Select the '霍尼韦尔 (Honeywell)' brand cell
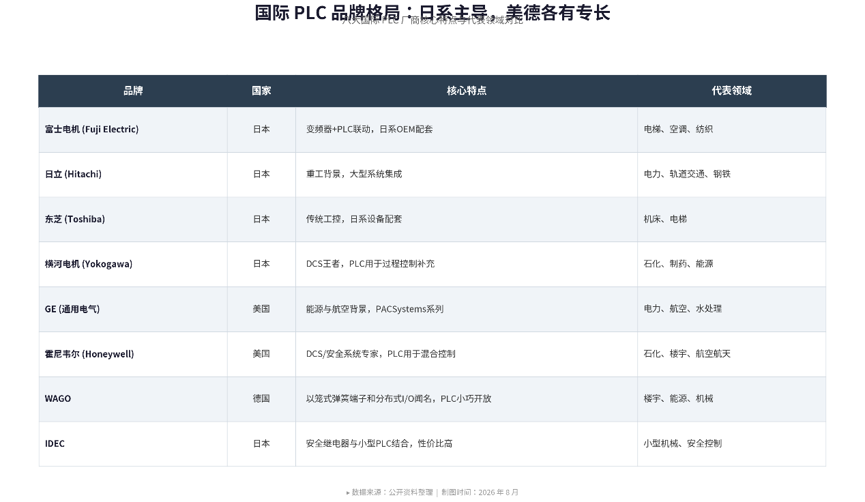865x502 pixels. click(133, 354)
